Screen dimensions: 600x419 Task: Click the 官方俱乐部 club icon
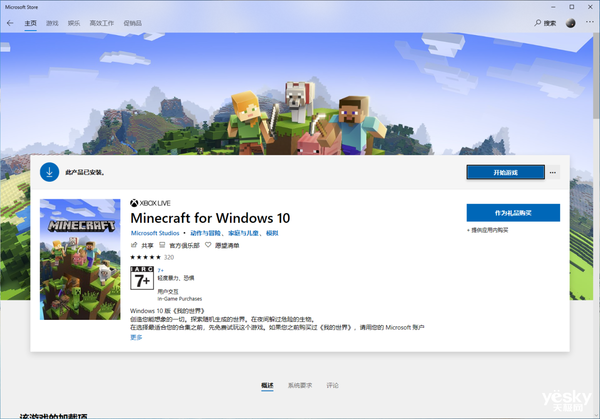[x=162, y=245]
